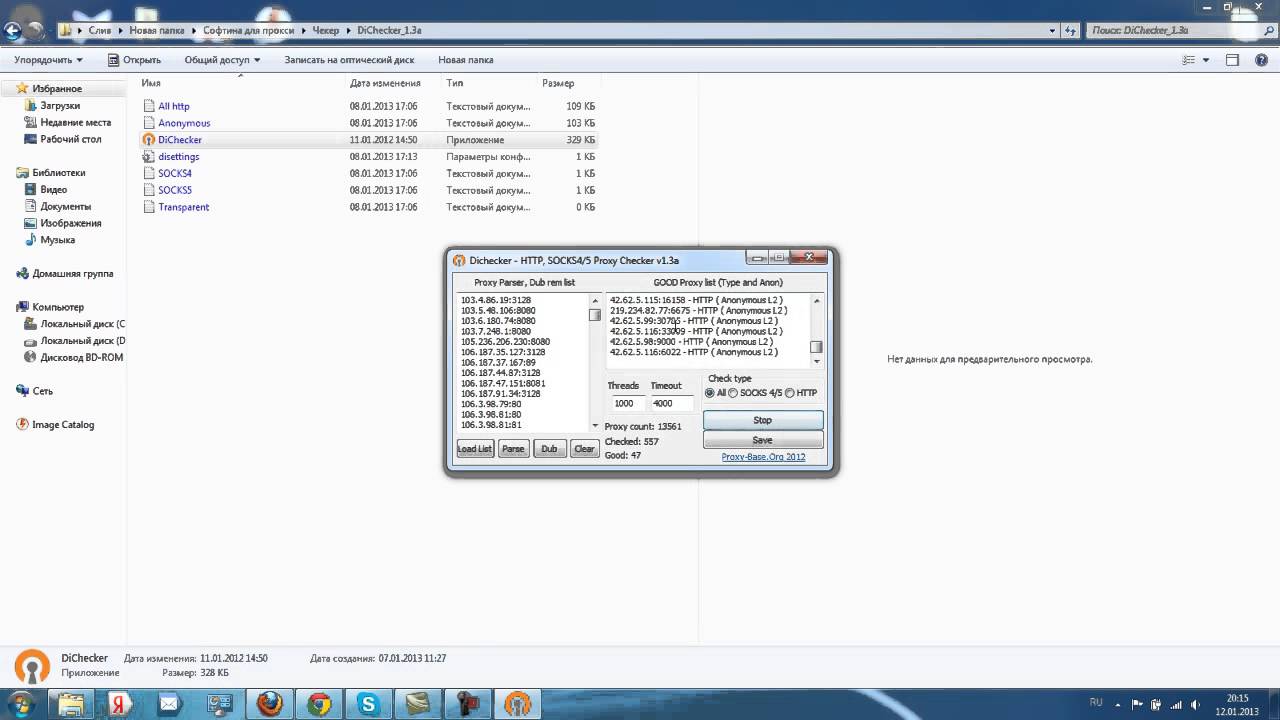Go to Слив in the breadcrumb
This screenshot has width=1280, height=720.
pos(100,31)
